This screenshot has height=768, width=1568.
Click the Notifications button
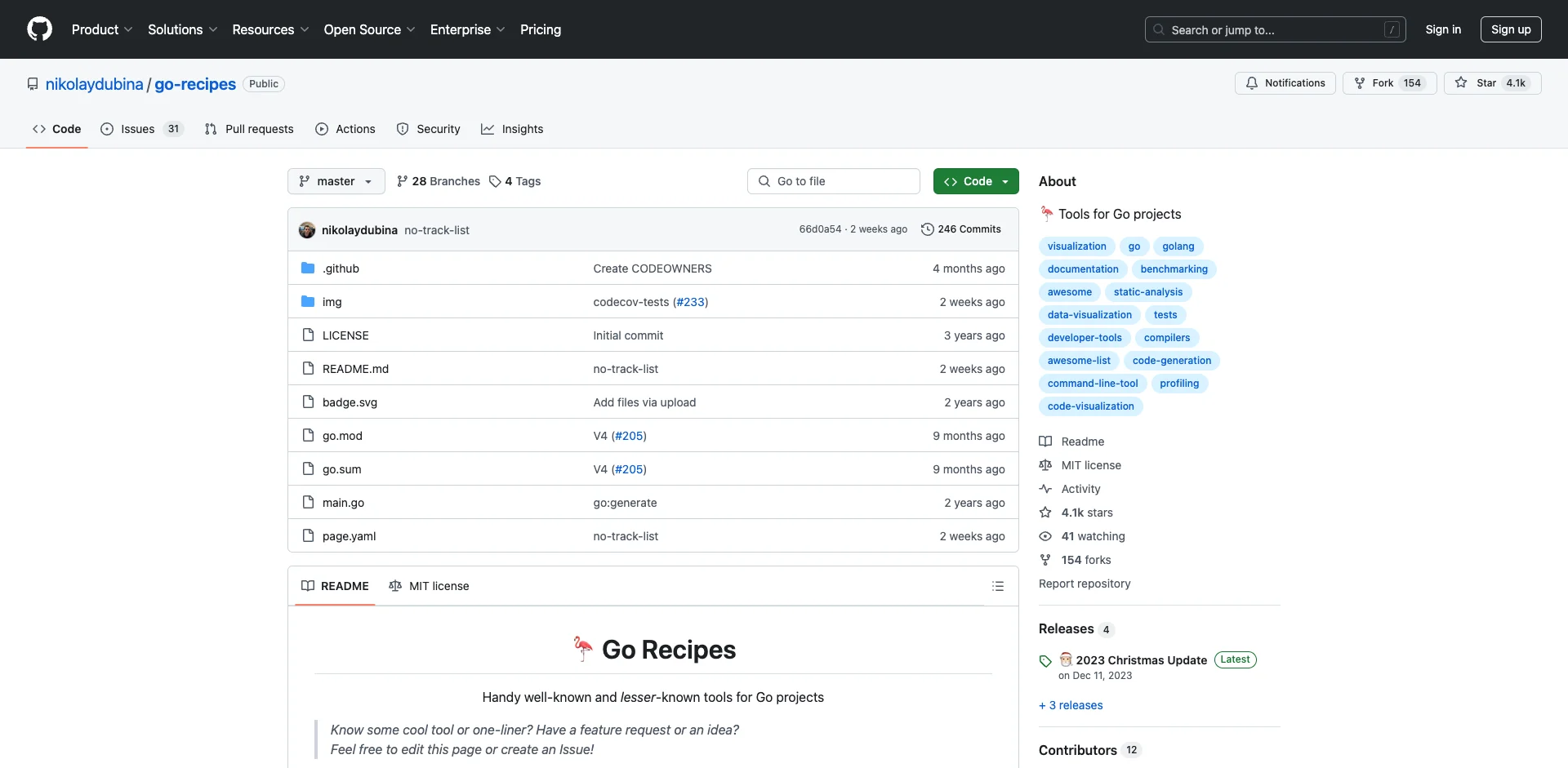(1285, 83)
